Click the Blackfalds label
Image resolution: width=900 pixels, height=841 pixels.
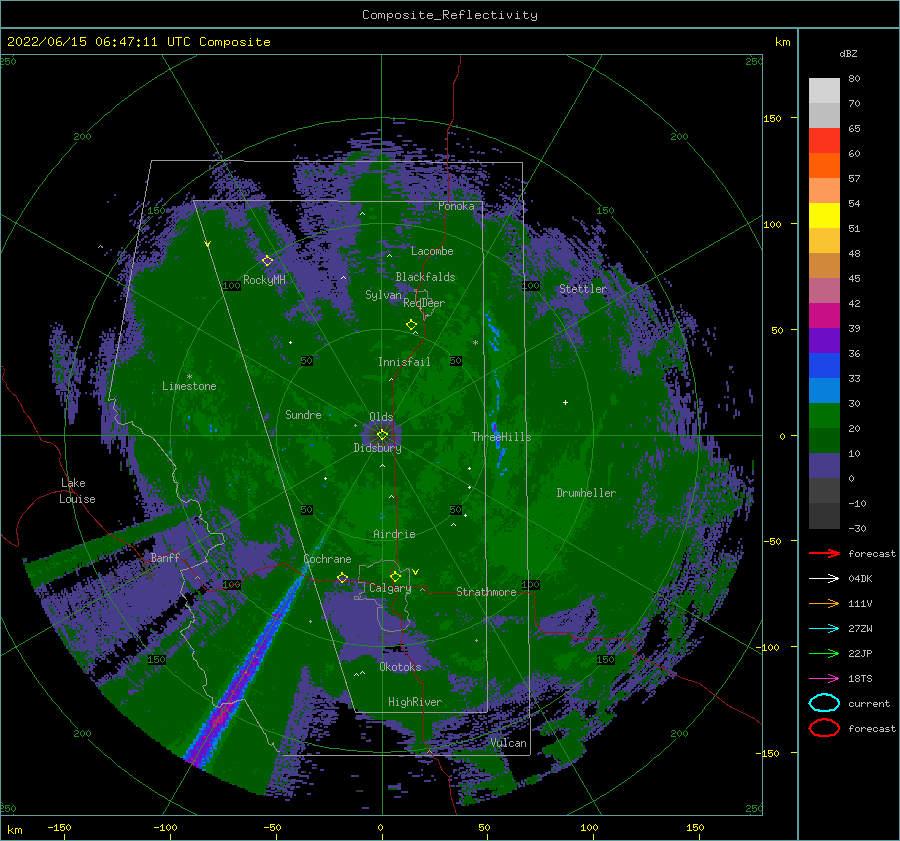(x=425, y=277)
